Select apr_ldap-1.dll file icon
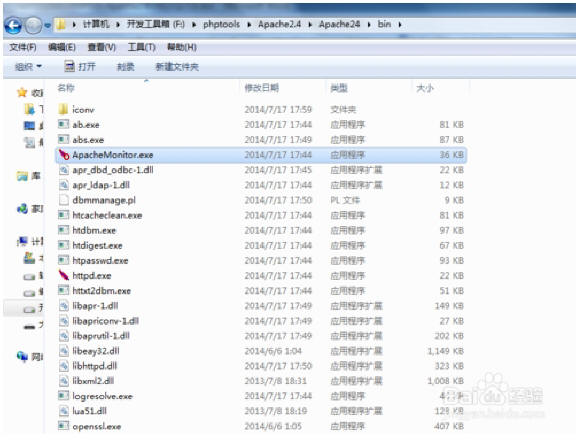The height and width of the screenshot is (447, 576). 64,185
